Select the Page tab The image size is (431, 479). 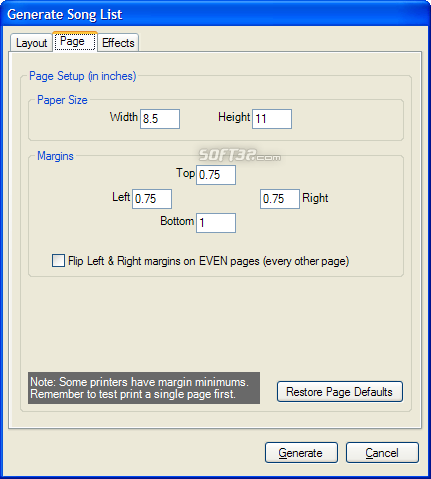[x=75, y=41]
